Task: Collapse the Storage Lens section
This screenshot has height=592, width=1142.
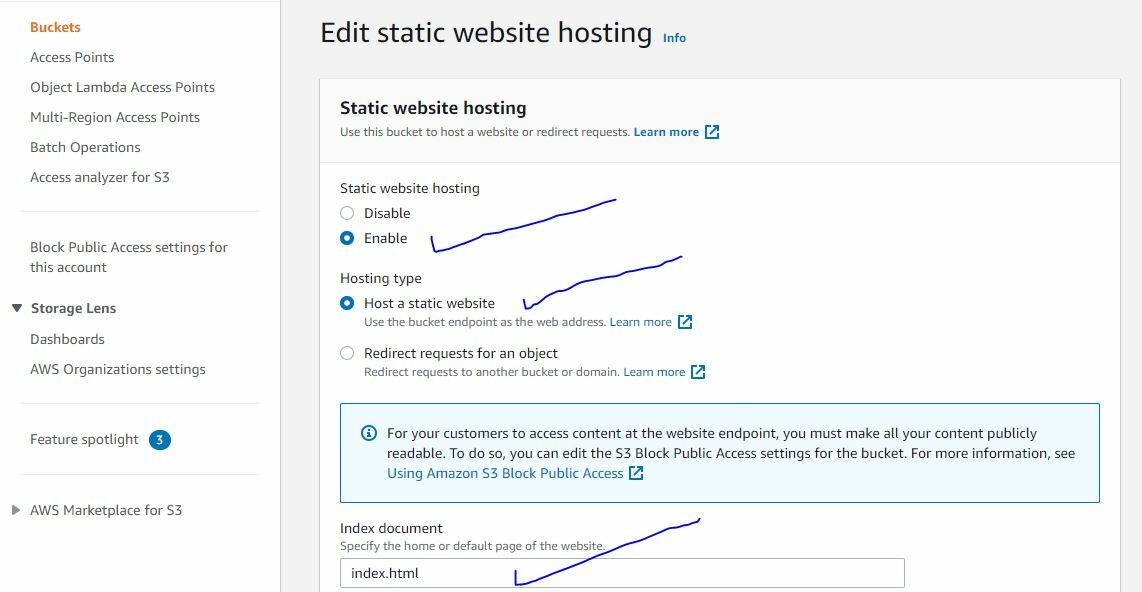Action: (x=16, y=308)
